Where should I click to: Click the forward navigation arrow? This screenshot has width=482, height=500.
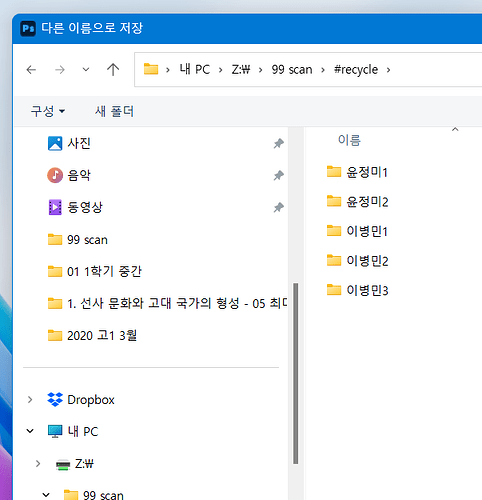[x=60, y=70]
